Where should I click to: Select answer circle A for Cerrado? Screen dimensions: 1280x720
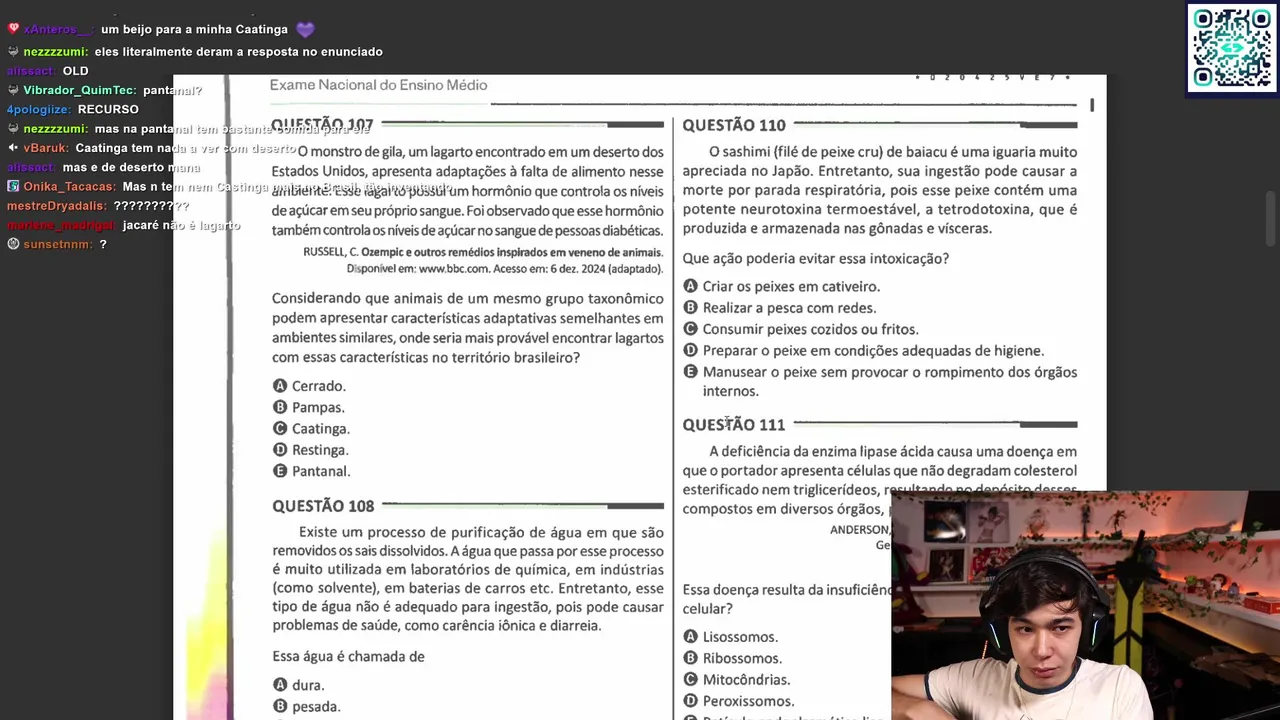pyautogui.click(x=280, y=386)
